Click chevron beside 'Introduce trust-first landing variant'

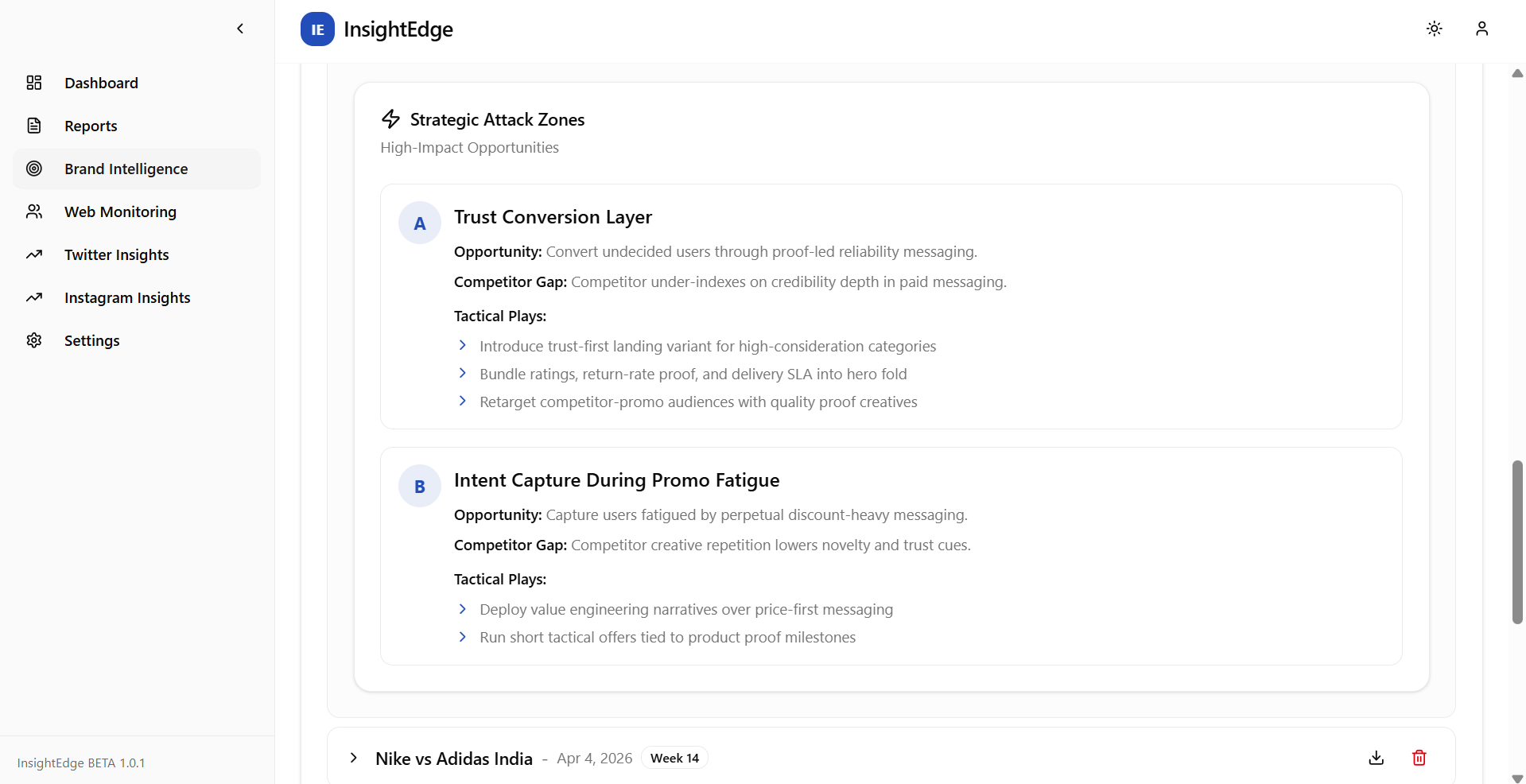click(463, 346)
